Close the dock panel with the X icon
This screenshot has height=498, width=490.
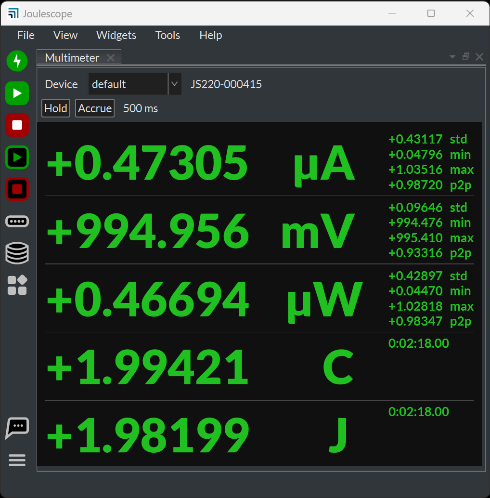tap(479, 57)
